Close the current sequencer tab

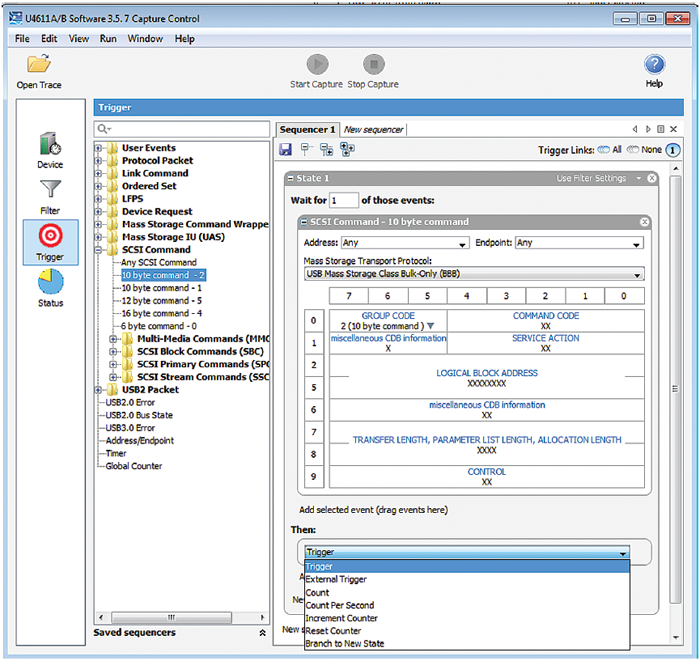(x=674, y=129)
